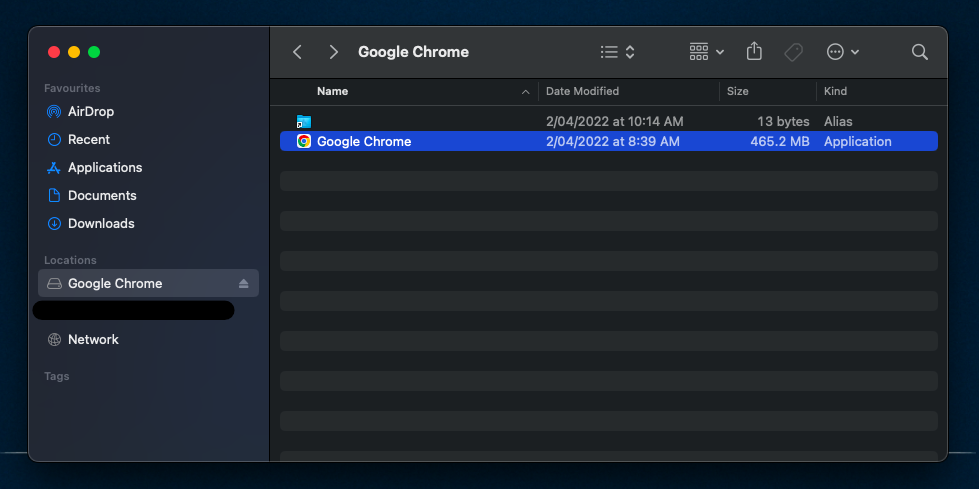This screenshot has width=979, height=489.
Task: Eject the Google Chrome disk image
Action: coord(244,284)
